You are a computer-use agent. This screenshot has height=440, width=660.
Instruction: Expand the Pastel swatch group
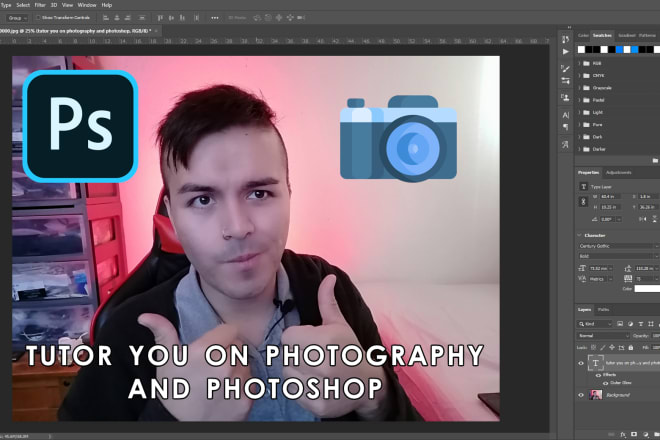click(x=580, y=100)
